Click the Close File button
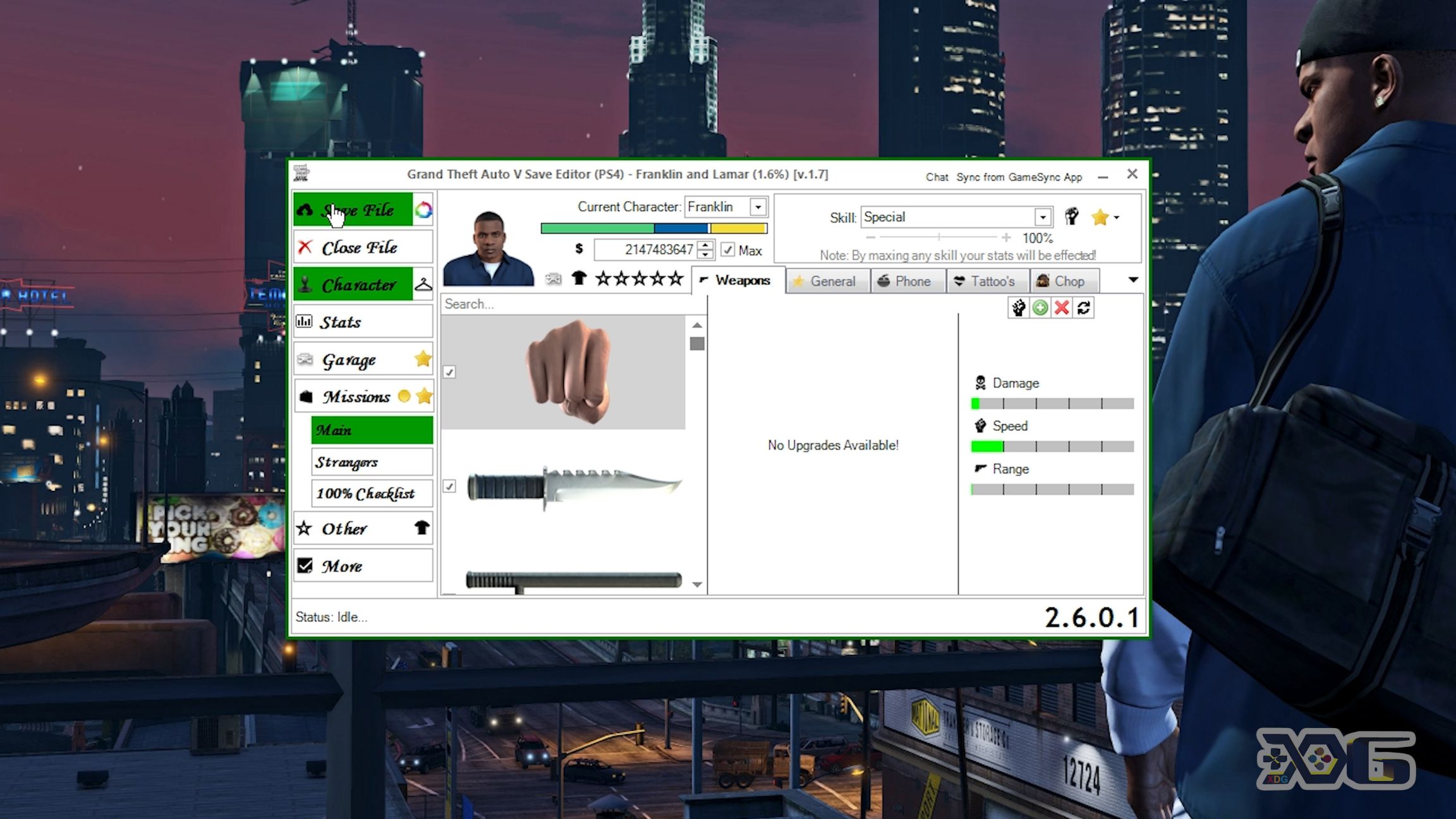The height and width of the screenshot is (819, 1456). point(363,247)
